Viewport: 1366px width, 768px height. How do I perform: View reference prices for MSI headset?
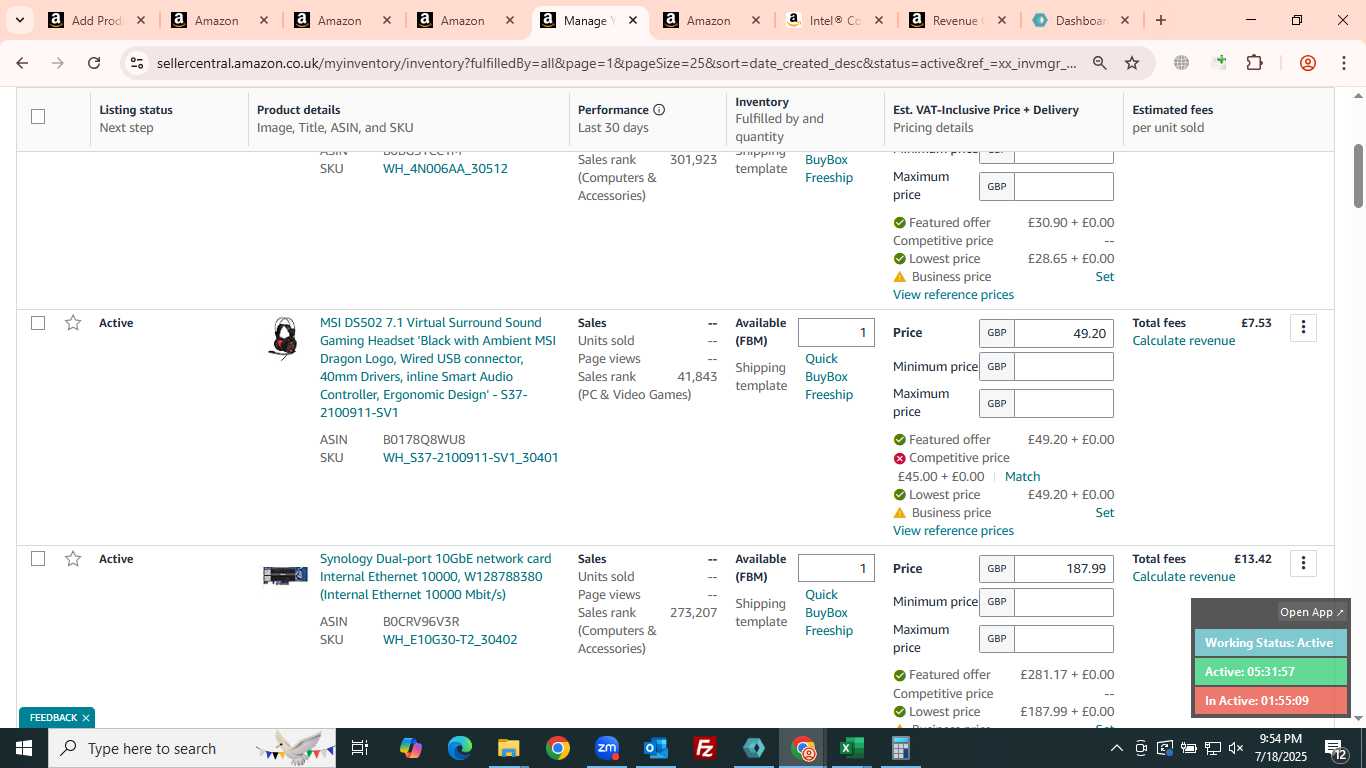tap(953, 531)
